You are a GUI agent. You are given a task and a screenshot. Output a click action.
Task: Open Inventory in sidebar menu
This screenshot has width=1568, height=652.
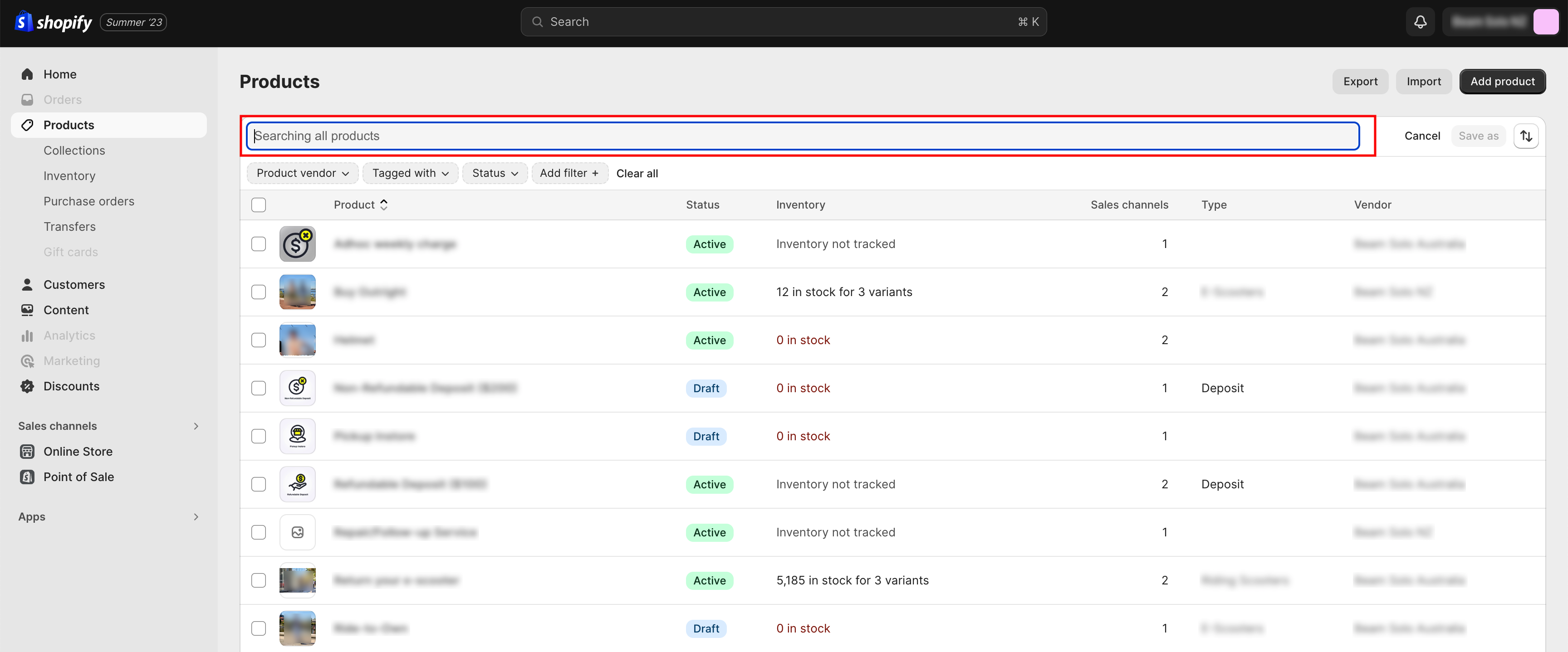(69, 176)
